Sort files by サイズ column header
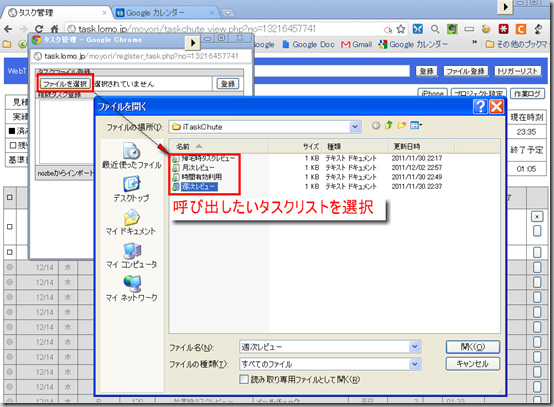This screenshot has height=407, width=554. [295, 146]
